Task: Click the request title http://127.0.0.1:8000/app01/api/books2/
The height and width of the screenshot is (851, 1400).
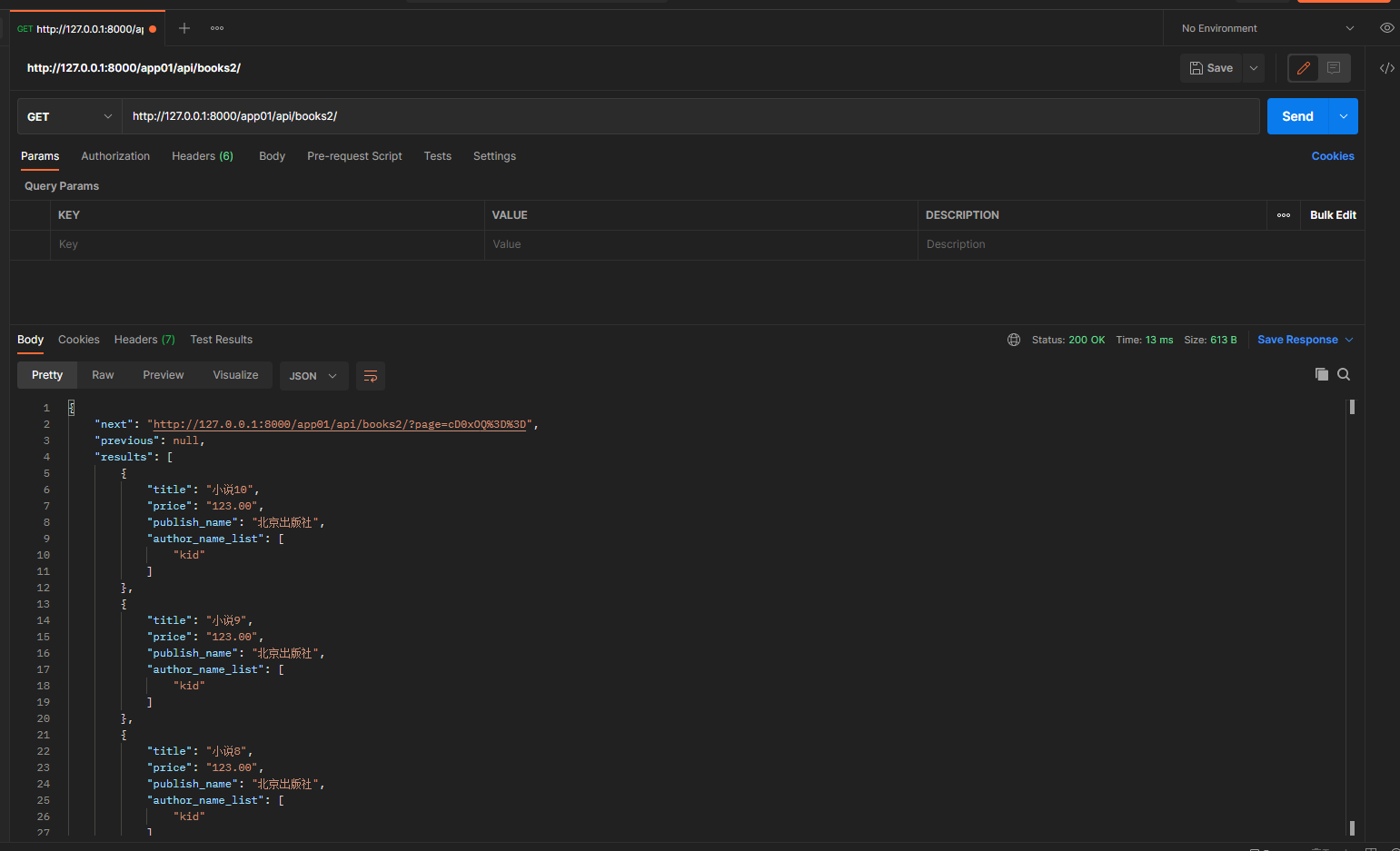Action: coord(134,68)
